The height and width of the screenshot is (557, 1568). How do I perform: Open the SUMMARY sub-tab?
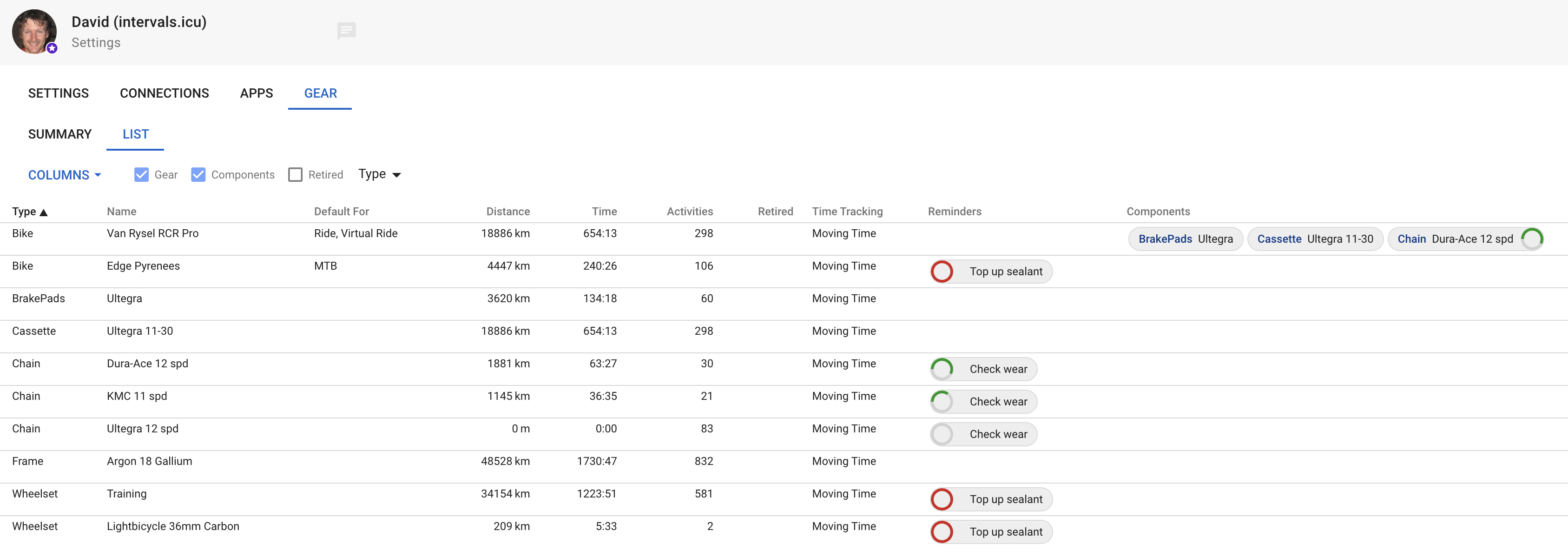[x=59, y=134]
